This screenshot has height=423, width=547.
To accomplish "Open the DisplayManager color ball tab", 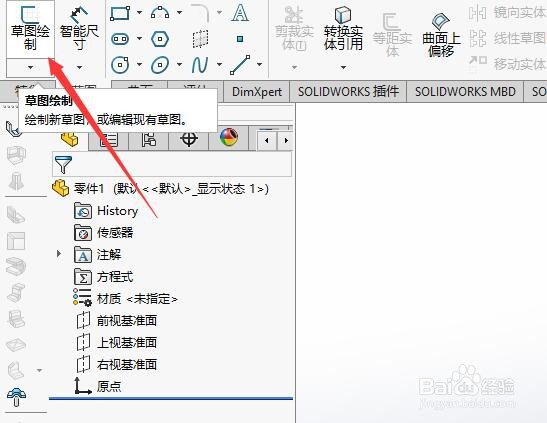I will (x=228, y=138).
